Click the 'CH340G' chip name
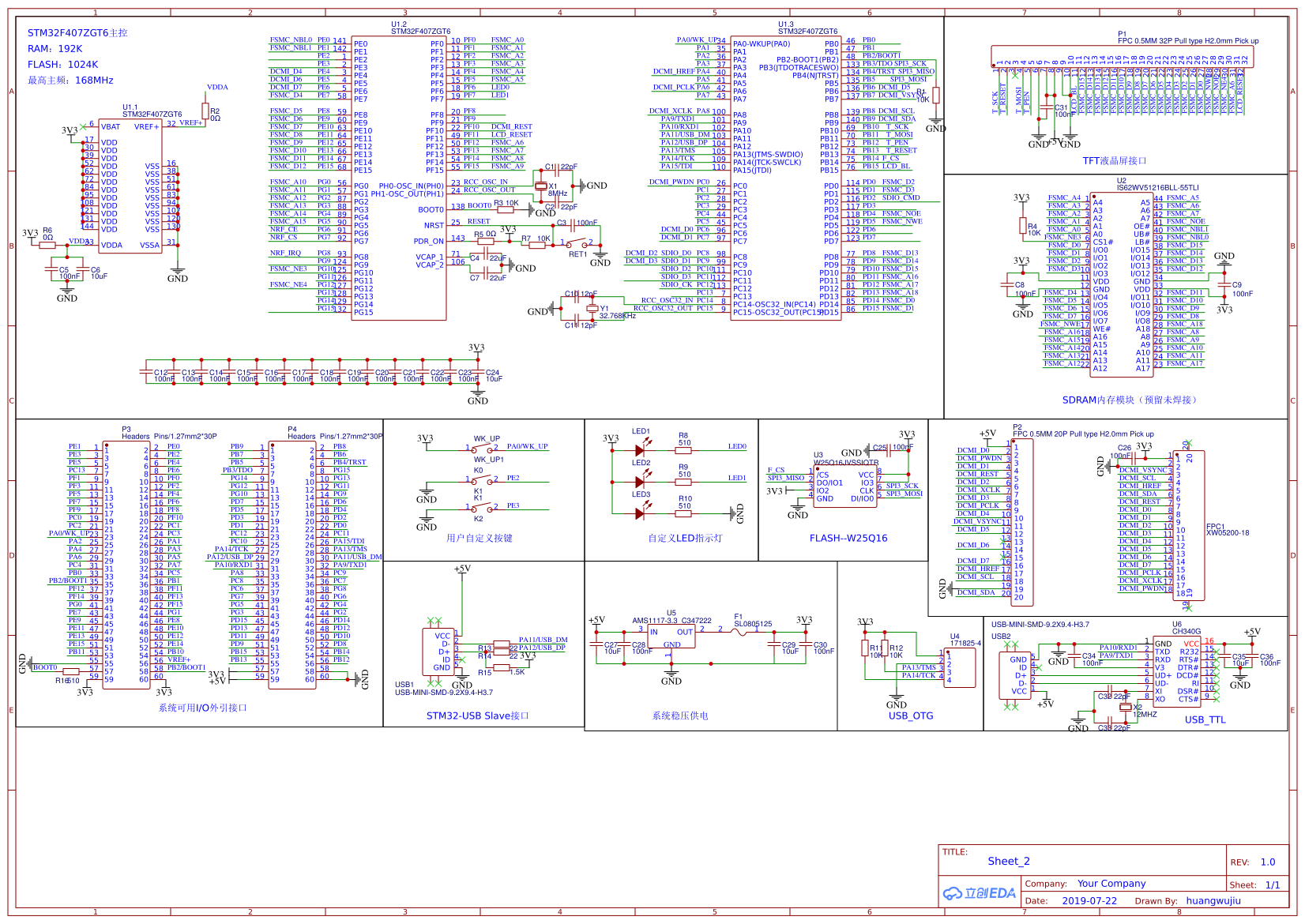This screenshot has width=1305, height=924. (x=1187, y=631)
